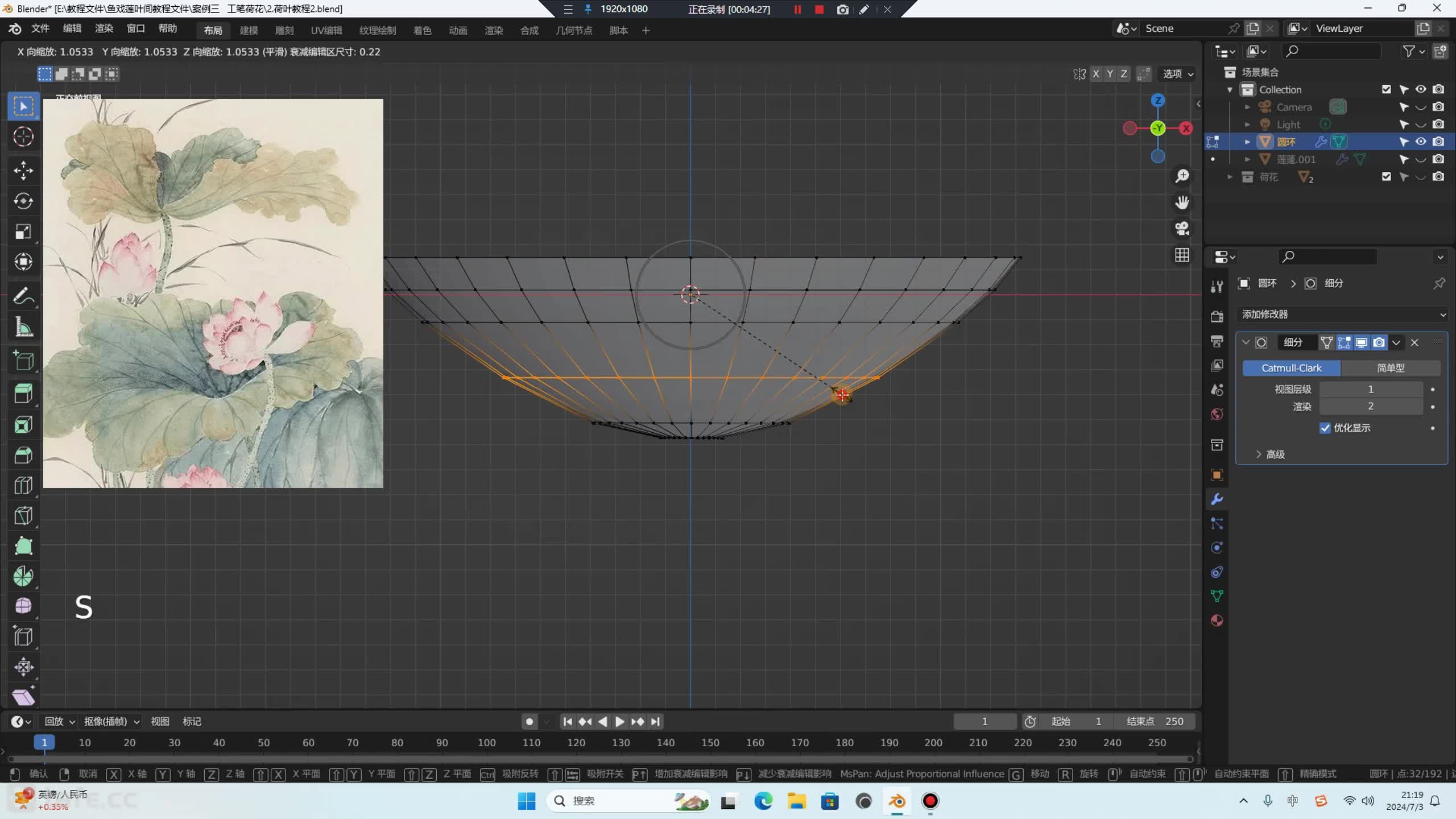The image size is (1456, 819).
Task: Open the 文件 menu
Action: pyautogui.click(x=40, y=28)
